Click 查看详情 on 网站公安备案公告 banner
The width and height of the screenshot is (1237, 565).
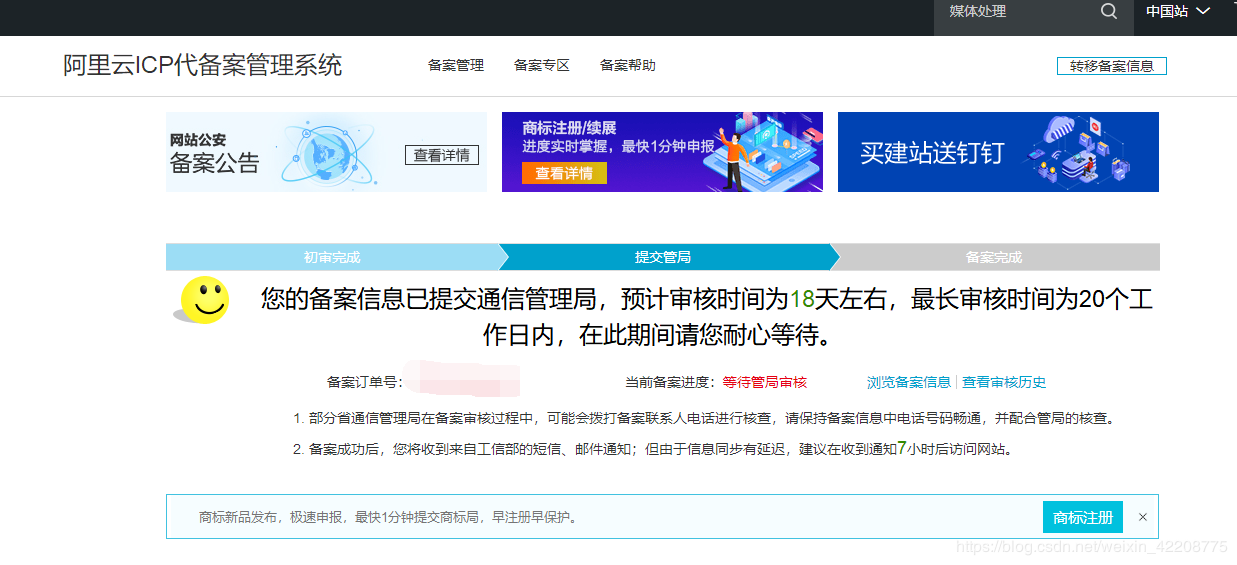coord(442,155)
